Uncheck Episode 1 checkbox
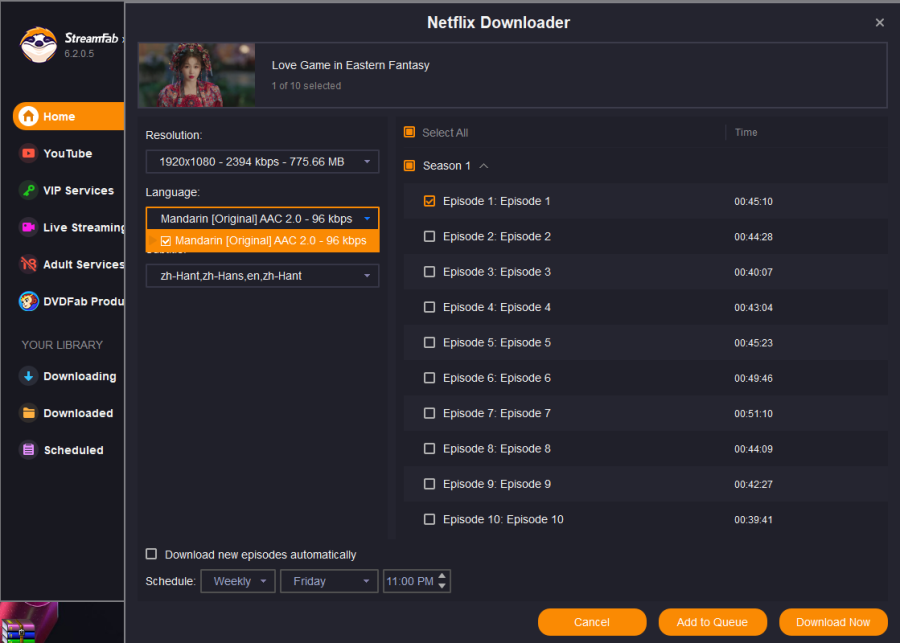This screenshot has width=900, height=643. tap(429, 201)
